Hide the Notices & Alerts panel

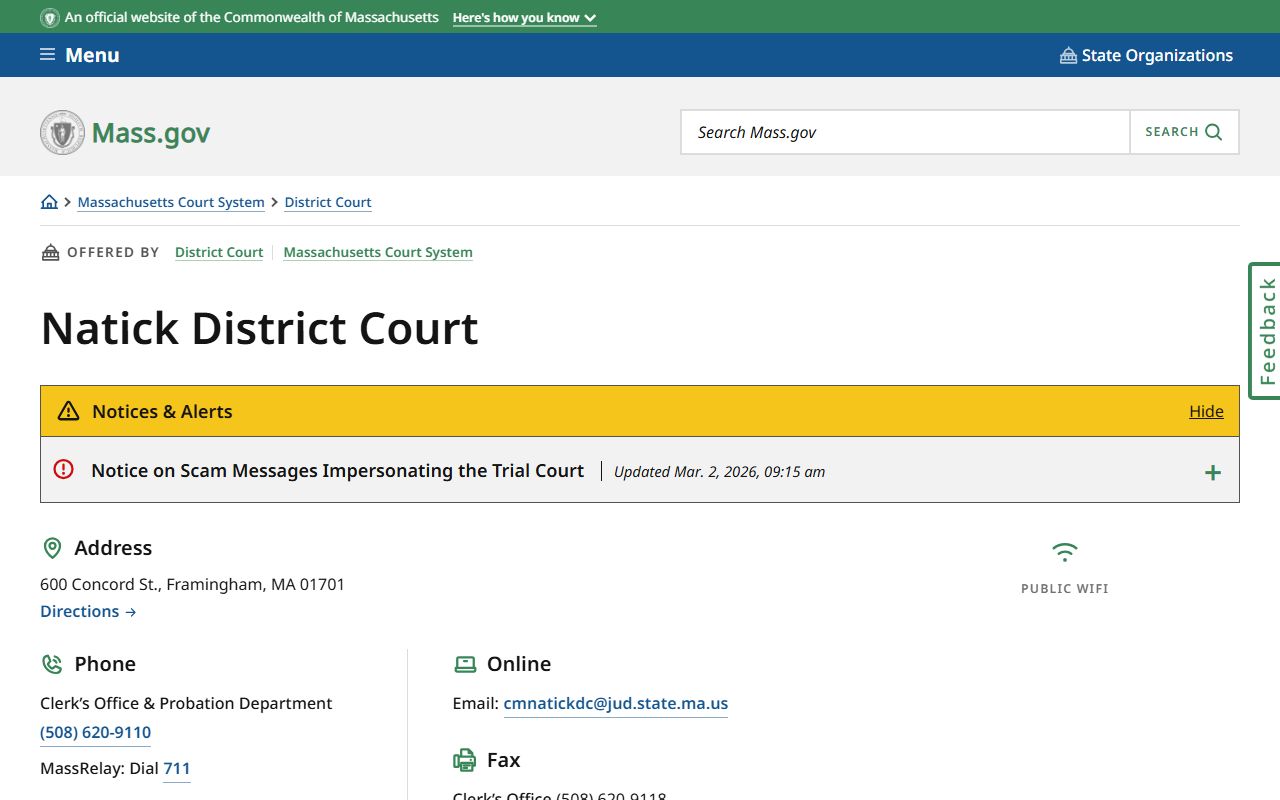coord(1206,411)
